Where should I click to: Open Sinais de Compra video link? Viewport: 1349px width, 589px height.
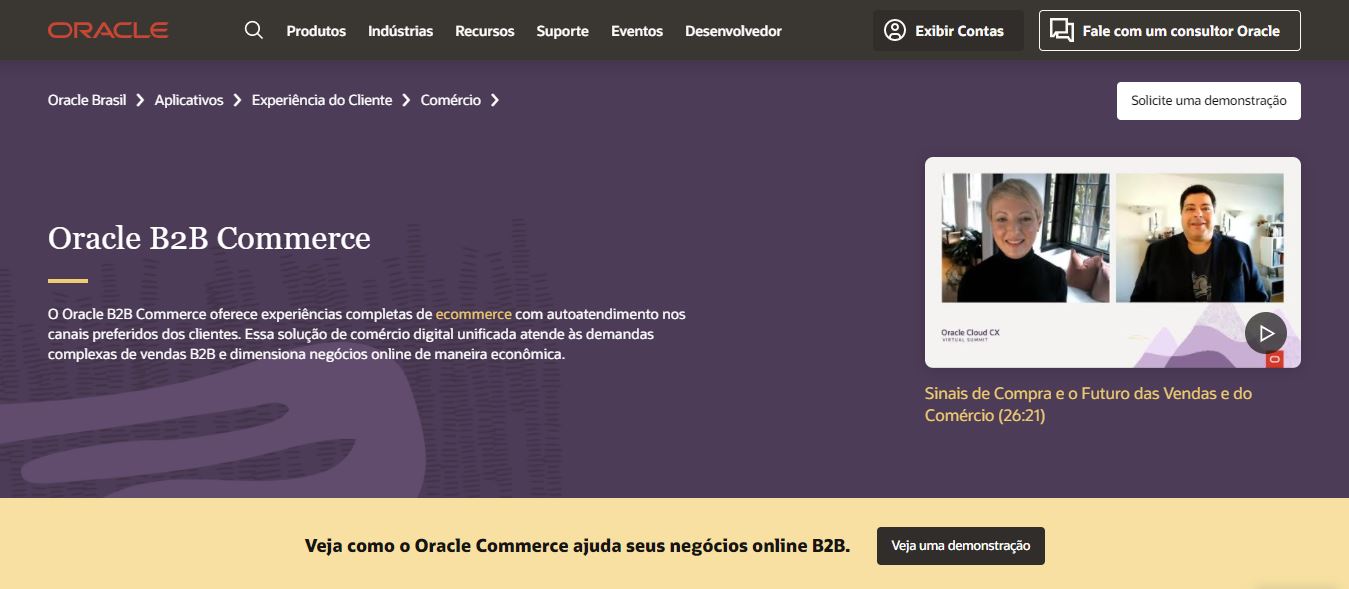coord(1088,403)
